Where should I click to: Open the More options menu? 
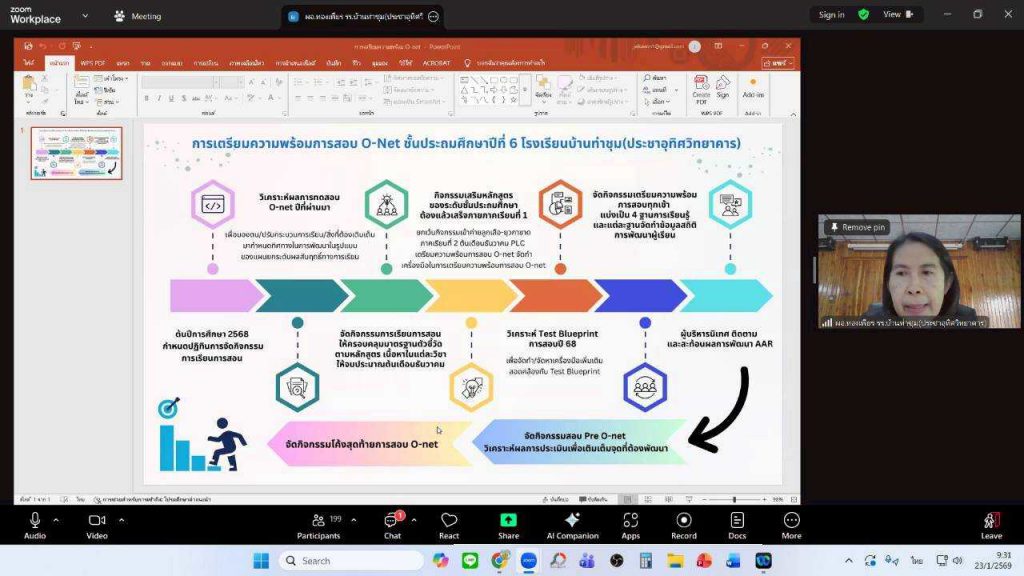pyautogui.click(x=792, y=524)
